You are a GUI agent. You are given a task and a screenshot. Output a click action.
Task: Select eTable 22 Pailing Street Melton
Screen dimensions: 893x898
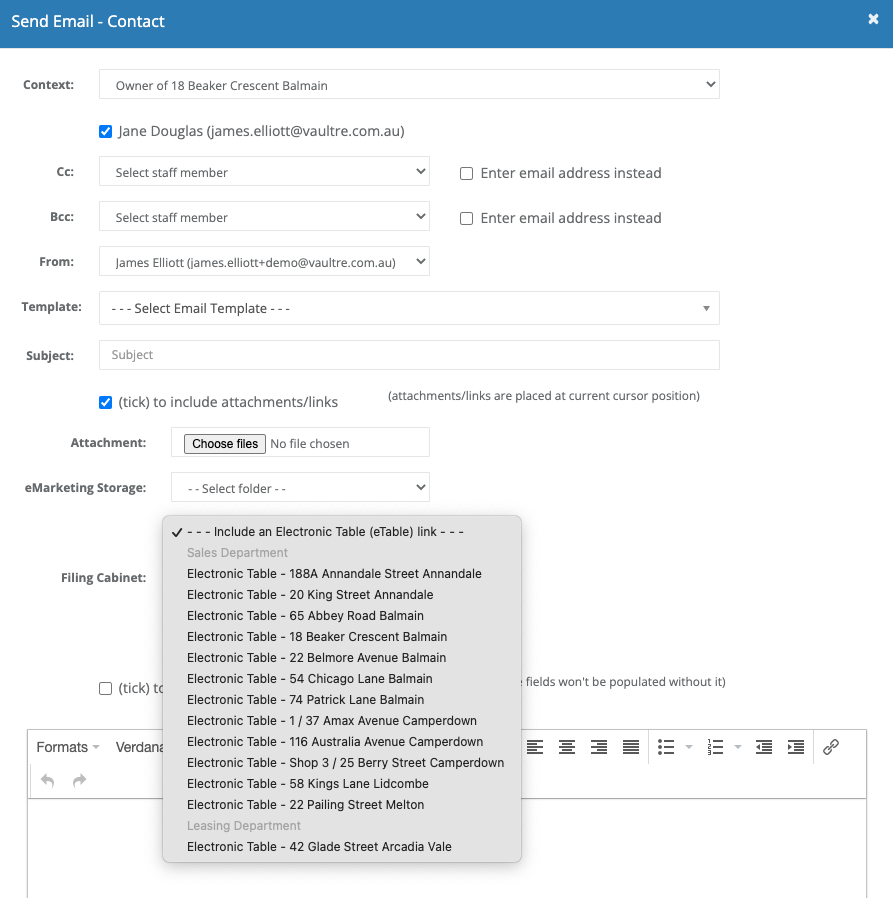[342, 805]
